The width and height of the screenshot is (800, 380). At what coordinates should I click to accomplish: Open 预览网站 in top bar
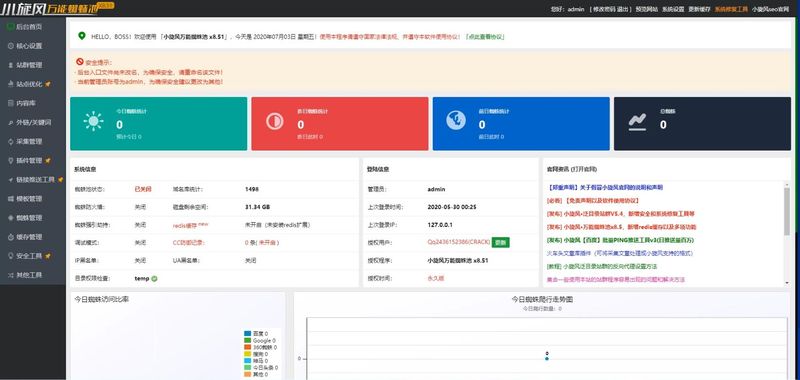tap(646, 9)
